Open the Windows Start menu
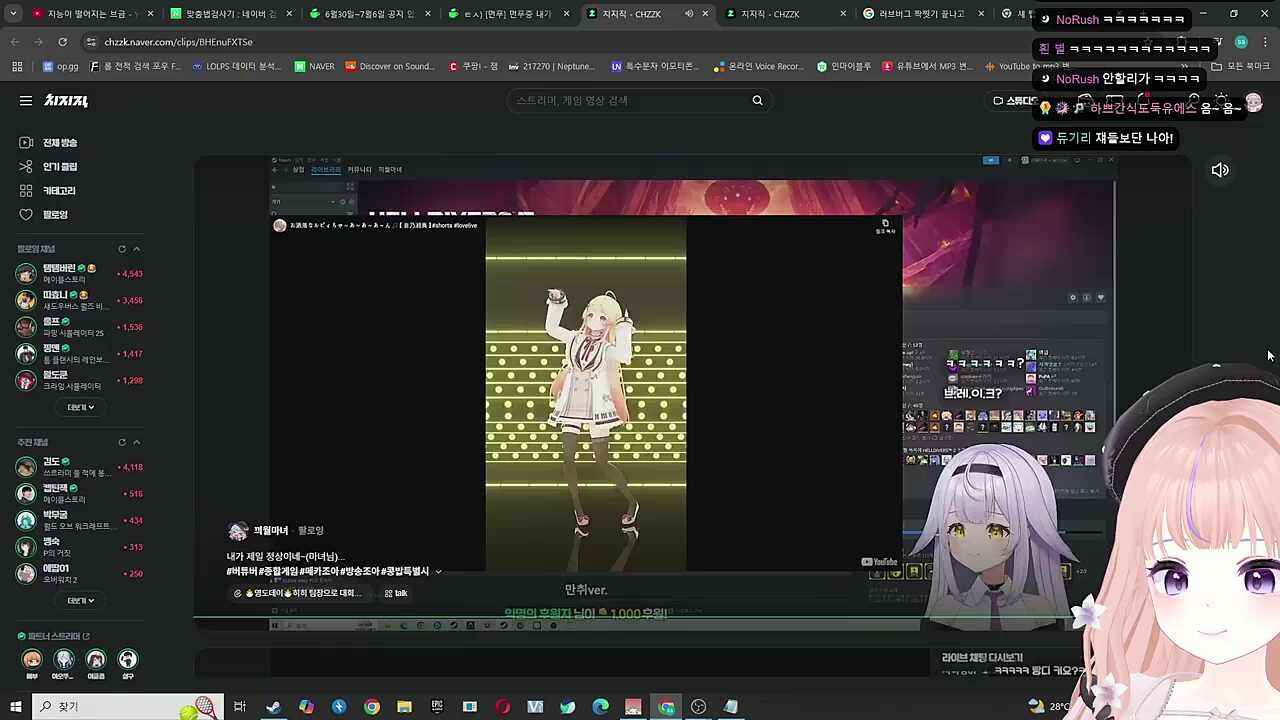 coord(15,706)
